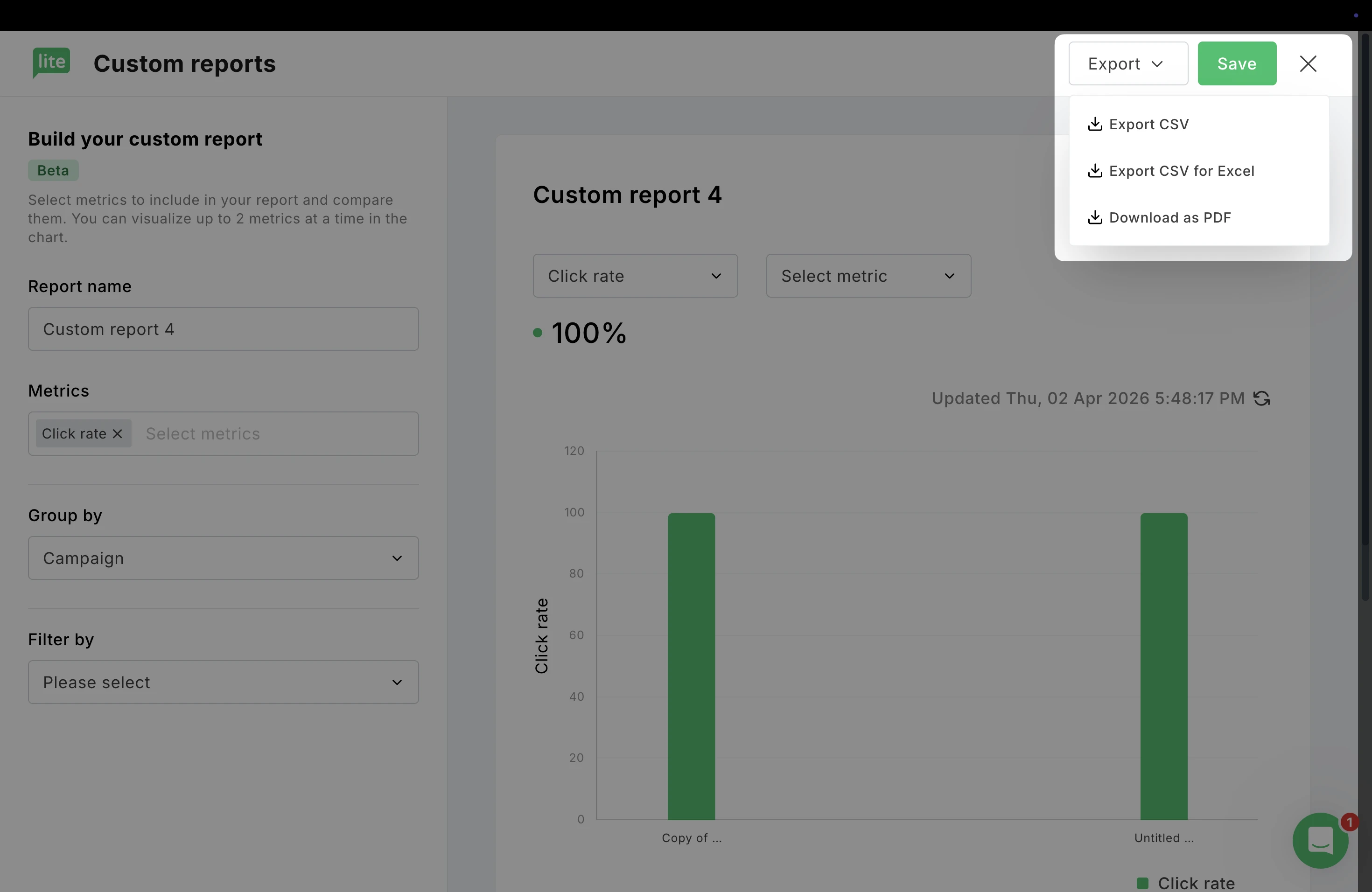
Task: Click the download icon beside Export CSV for Excel
Action: point(1094,171)
